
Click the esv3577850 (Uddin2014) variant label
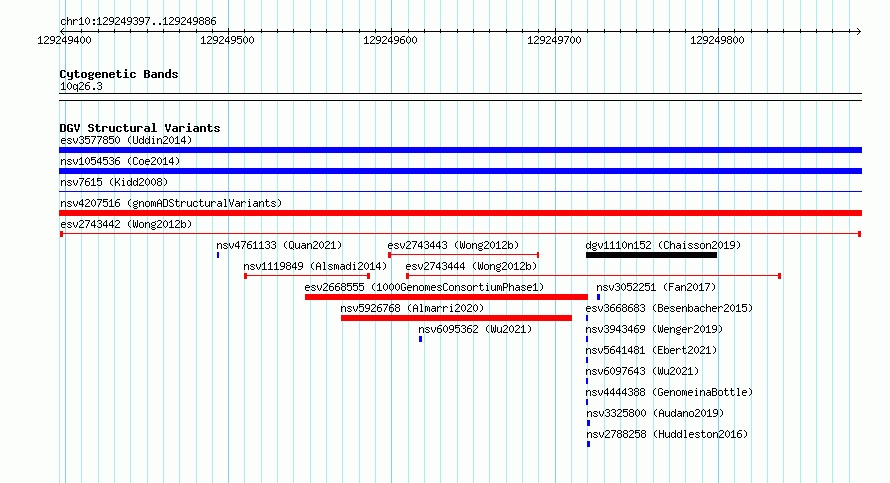(126, 140)
